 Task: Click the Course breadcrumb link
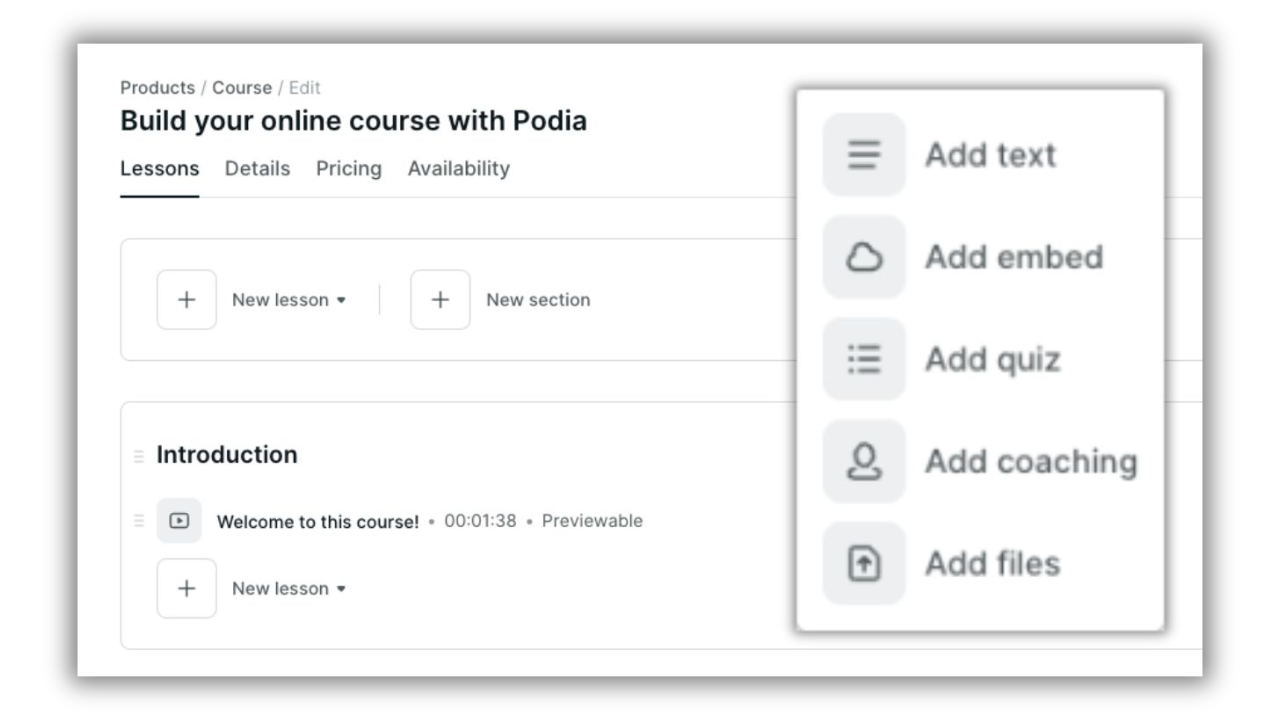click(x=242, y=88)
